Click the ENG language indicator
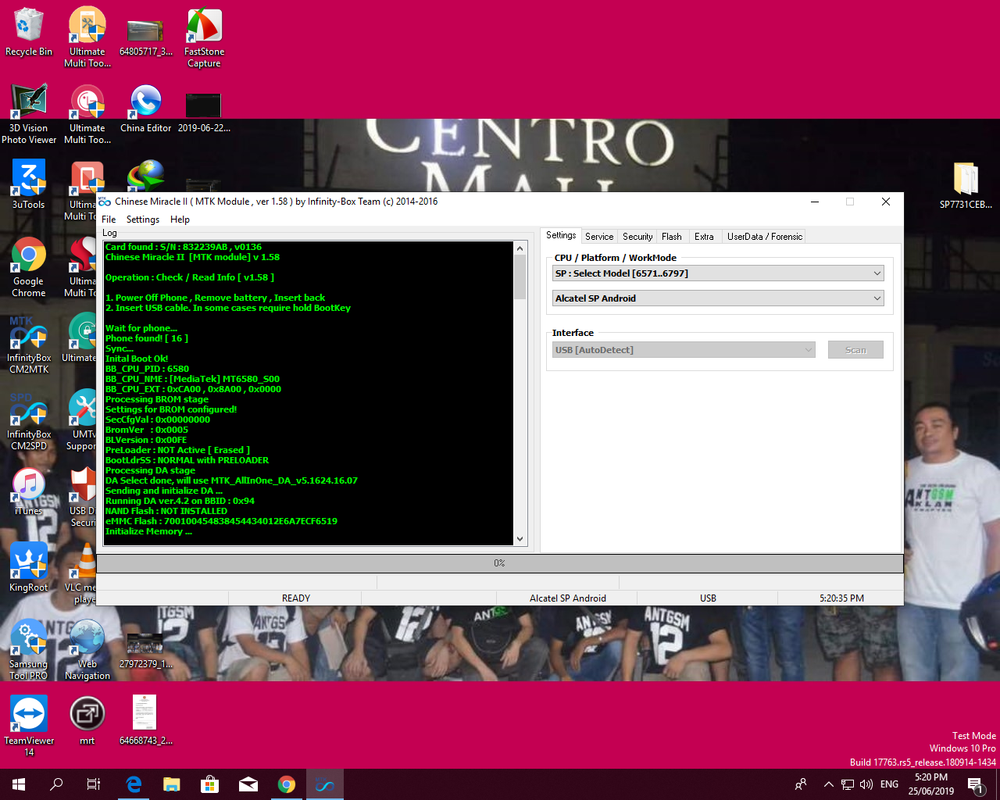Screen dimensions: 1000x800 (889, 784)
